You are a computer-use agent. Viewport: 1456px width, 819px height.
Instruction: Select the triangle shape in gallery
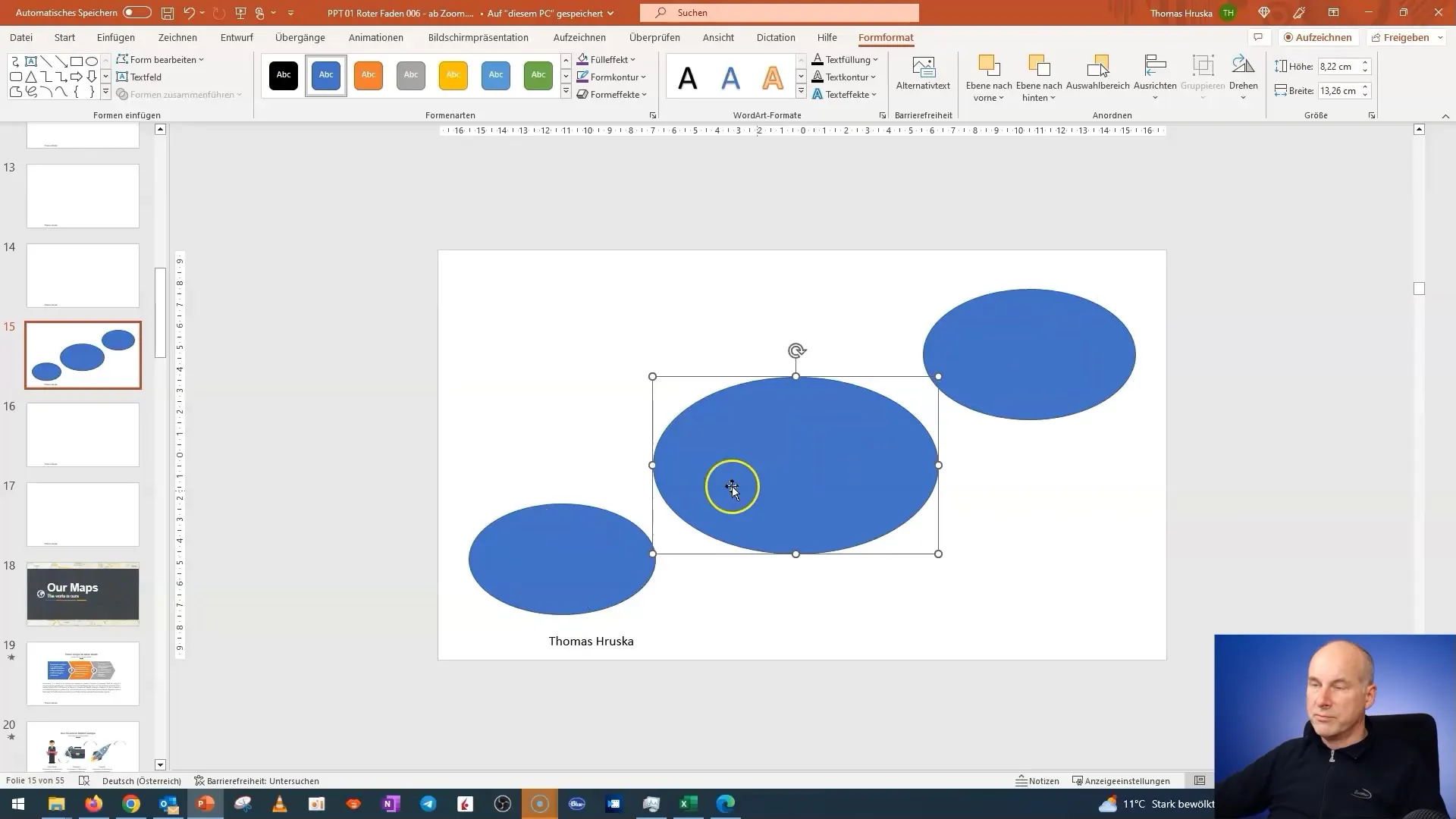[31, 77]
